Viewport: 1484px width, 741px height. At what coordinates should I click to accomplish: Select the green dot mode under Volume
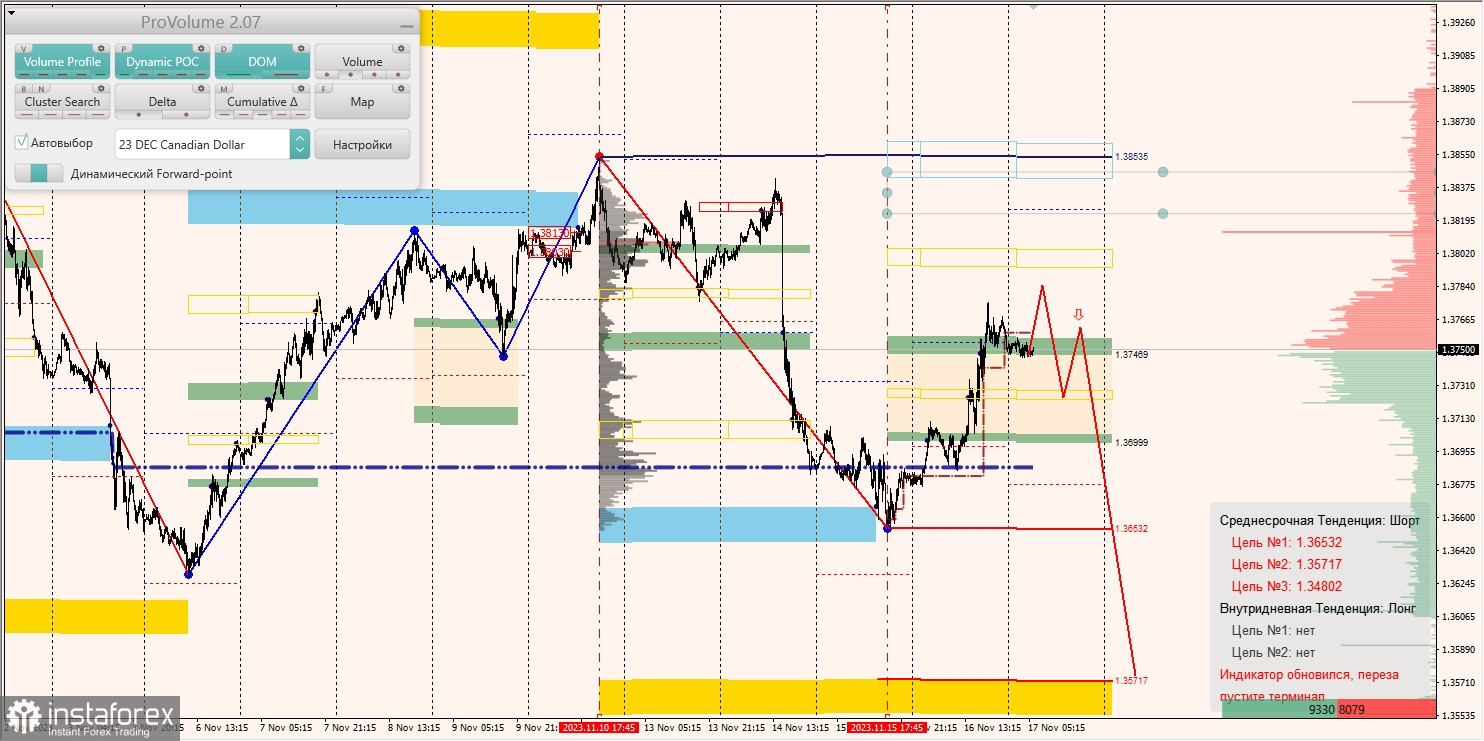click(x=350, y=75)
